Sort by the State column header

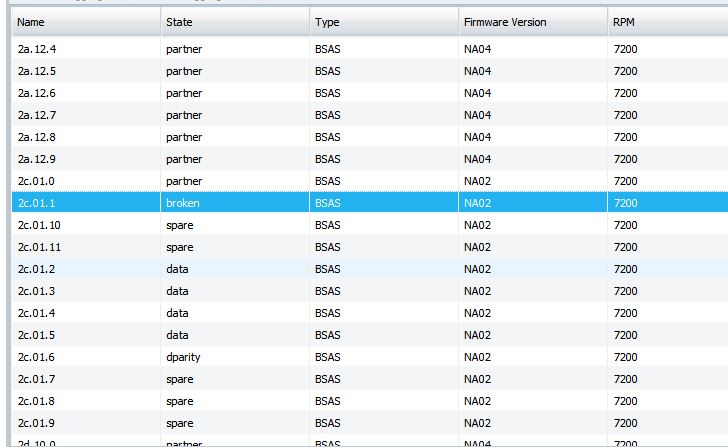tap(235, 22)
